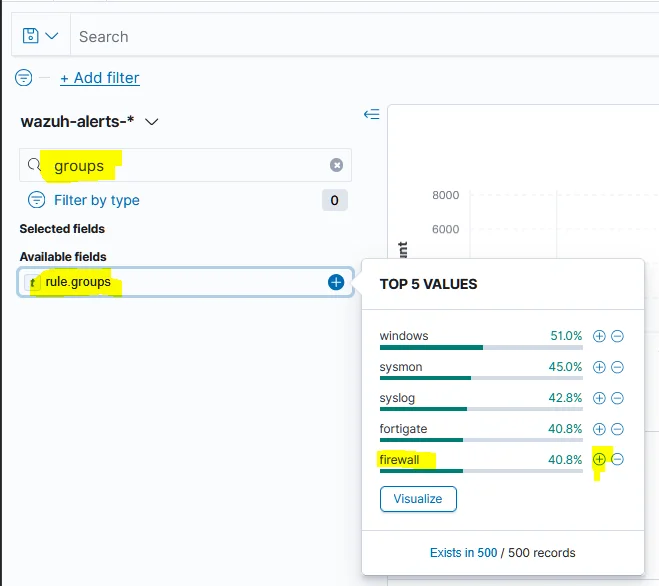Clear the groups field search text
Viewport: 659px width, 586px height.
click(x=336, y=165)
